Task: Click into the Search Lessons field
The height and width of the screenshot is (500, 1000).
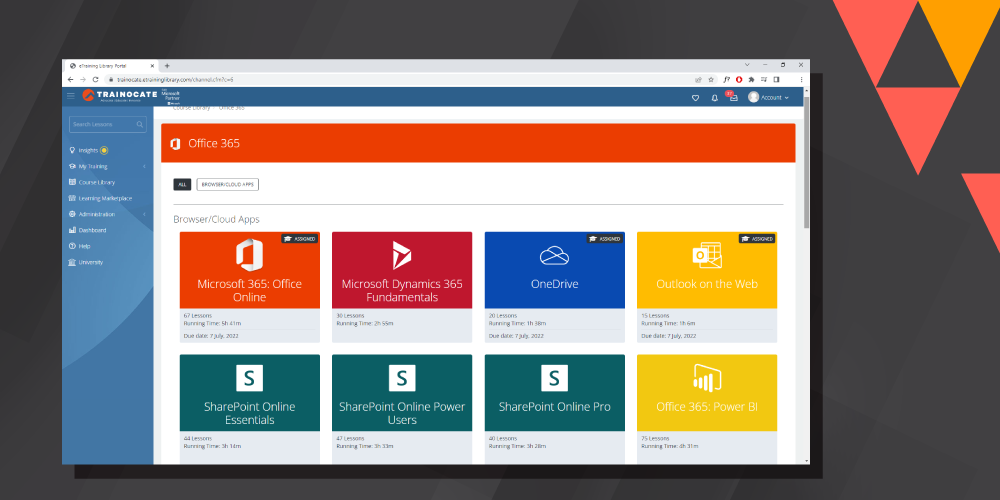Action: [108, 124]
